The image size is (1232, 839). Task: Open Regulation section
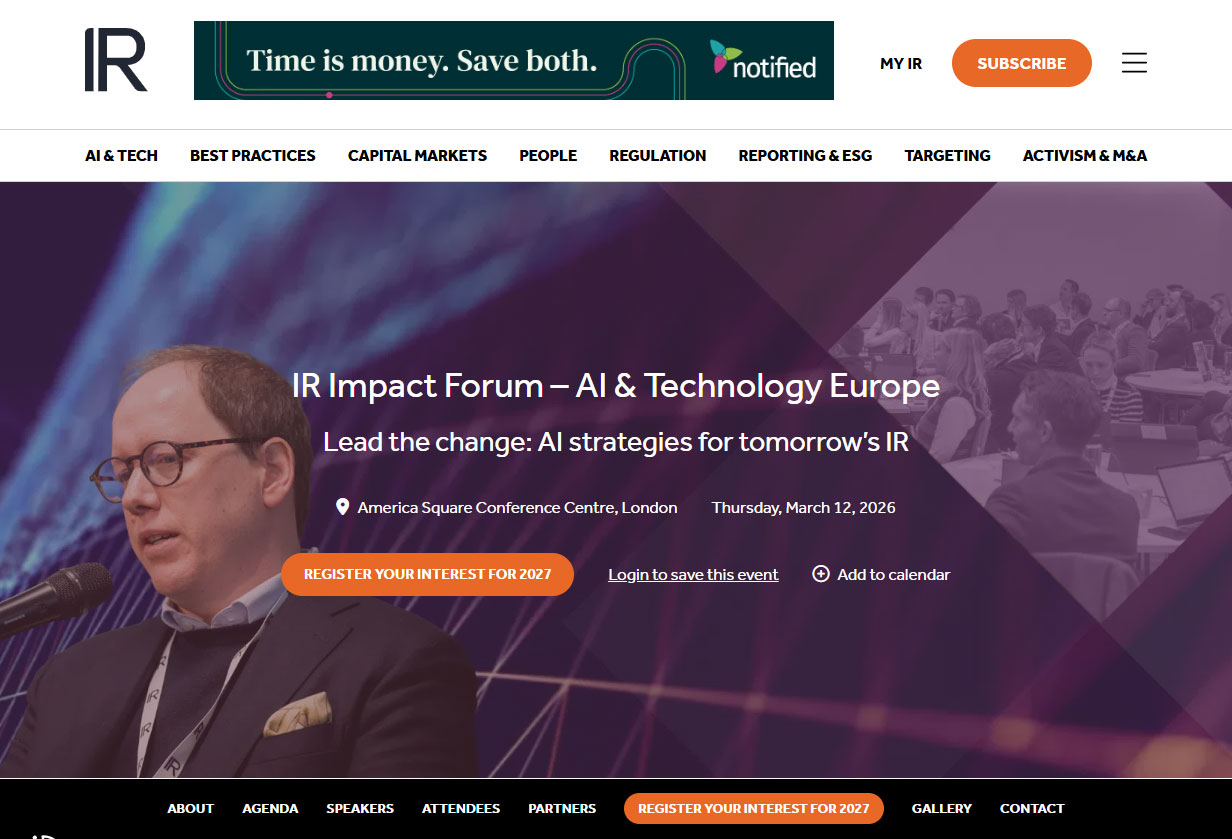pyautogui.click(x=658, y=155)
